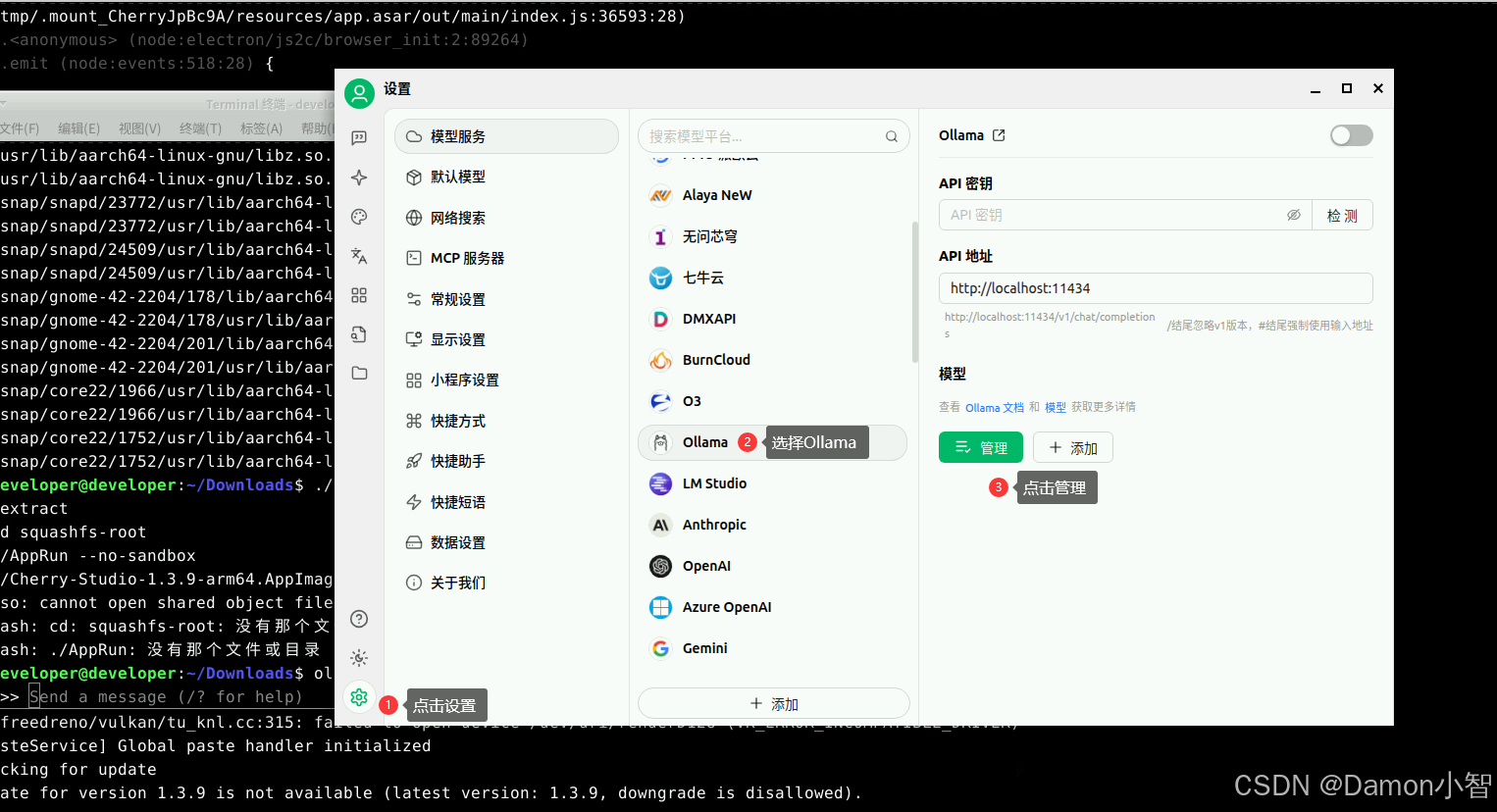
Task: Open 终端(T) menu in Terminal window
Action: point(200,128)
